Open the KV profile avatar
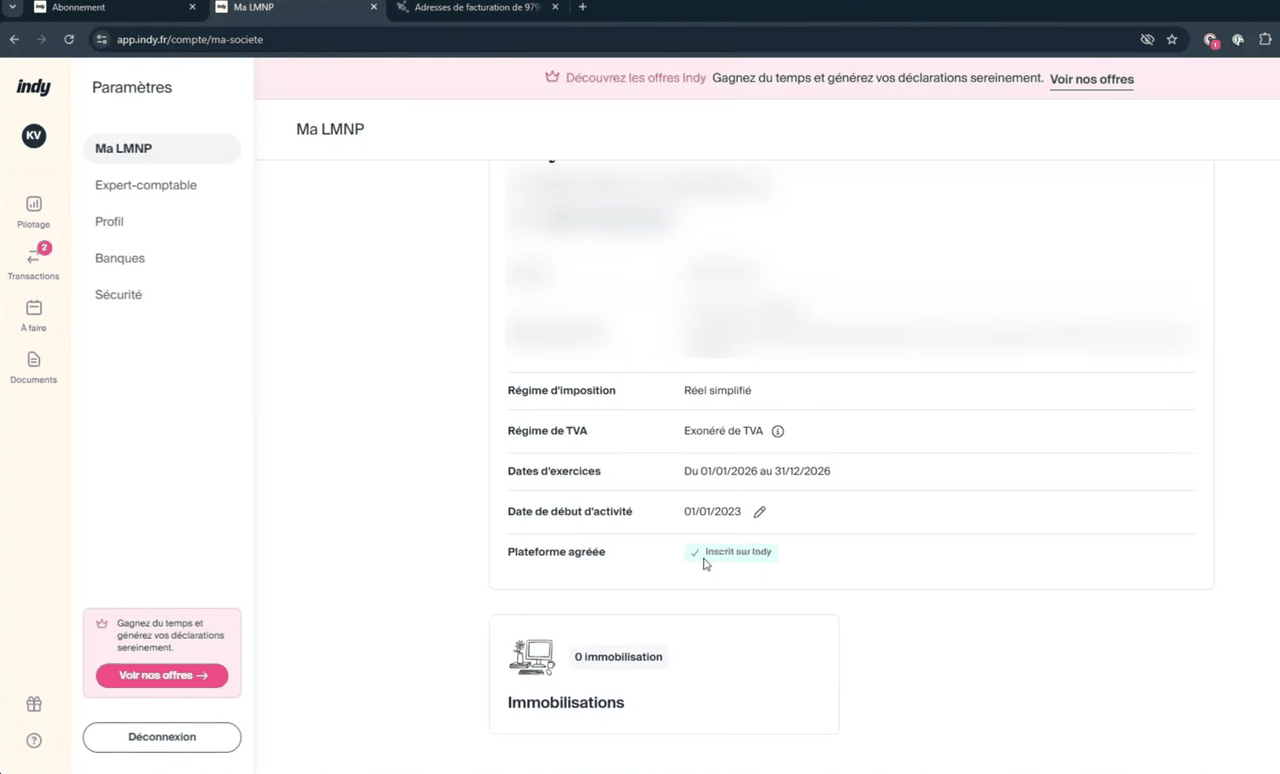Viewport: 1280px width, 774px height. (x=34, y=136)
